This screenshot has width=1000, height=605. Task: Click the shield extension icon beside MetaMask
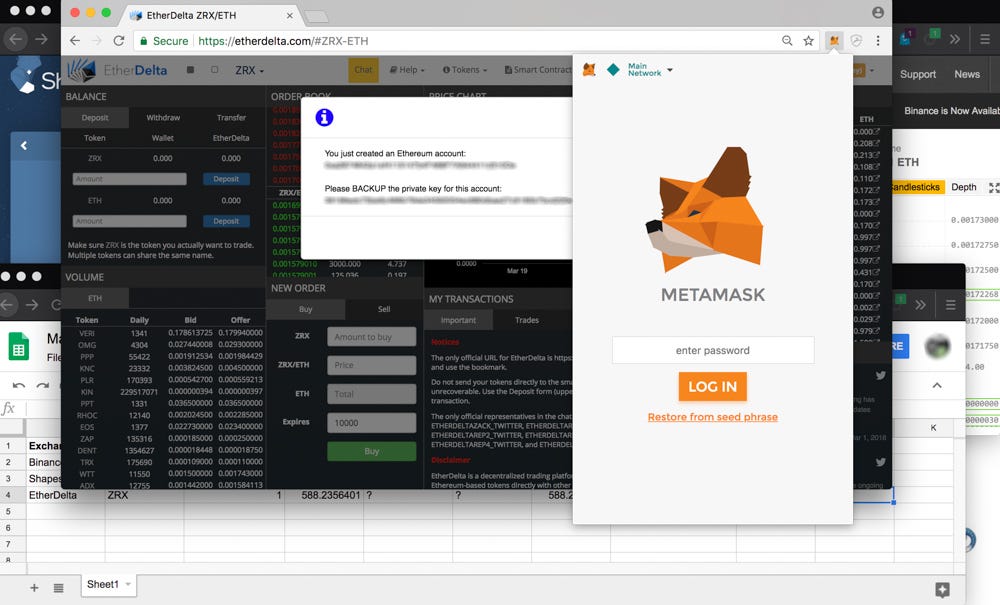point(856,41)
